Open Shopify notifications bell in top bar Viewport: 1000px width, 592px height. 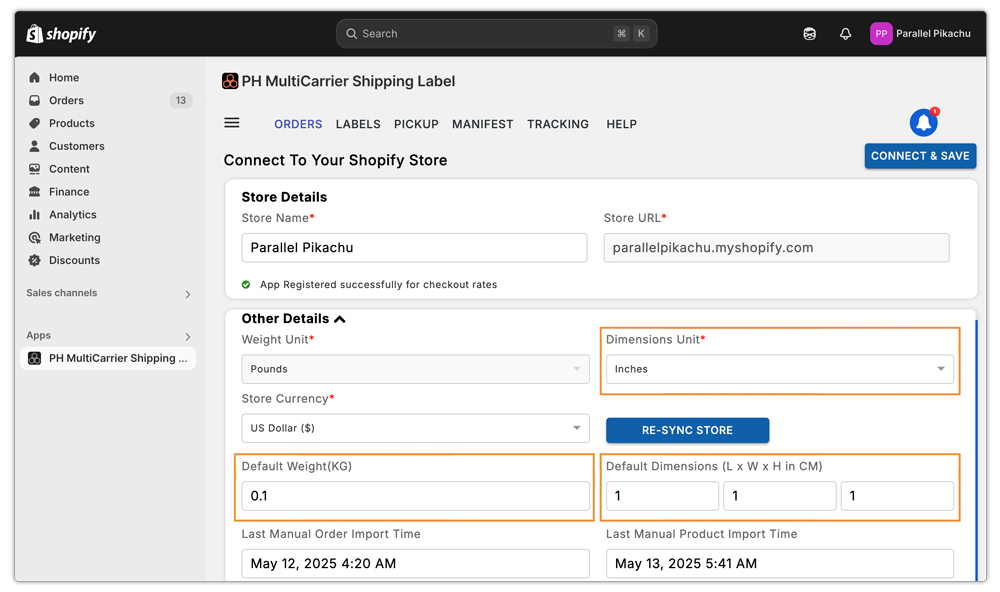(x=845, y=34)
